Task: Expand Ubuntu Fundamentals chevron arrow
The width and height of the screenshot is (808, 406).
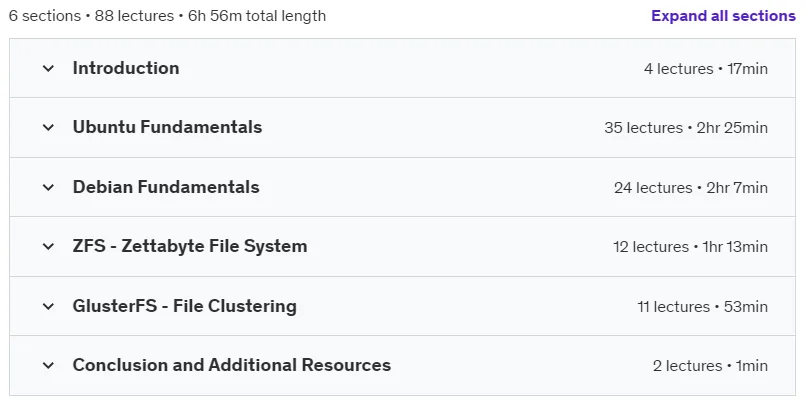Action: [x=48, y=127]
